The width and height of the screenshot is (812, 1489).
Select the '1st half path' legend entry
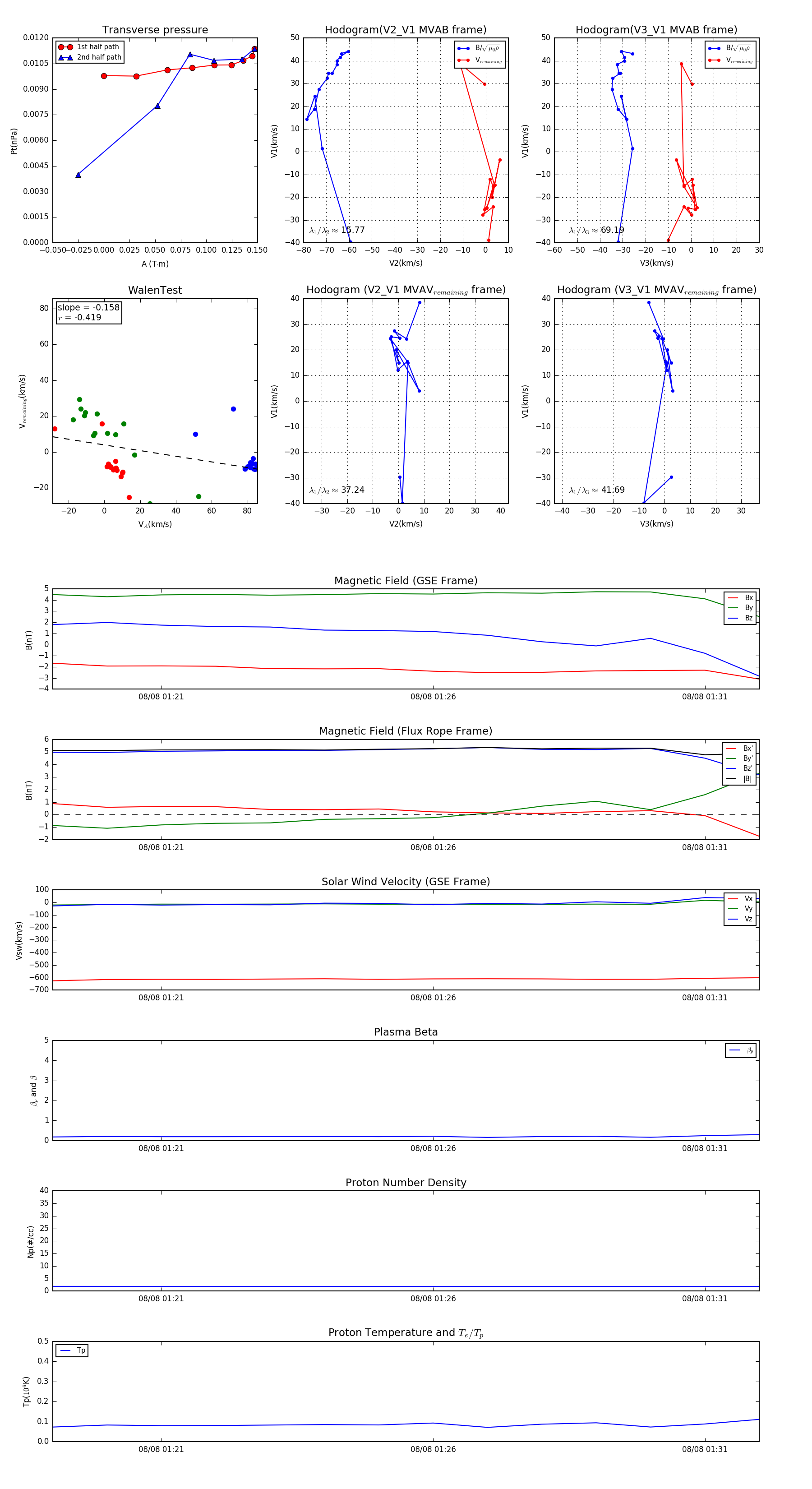coord(89,47)
